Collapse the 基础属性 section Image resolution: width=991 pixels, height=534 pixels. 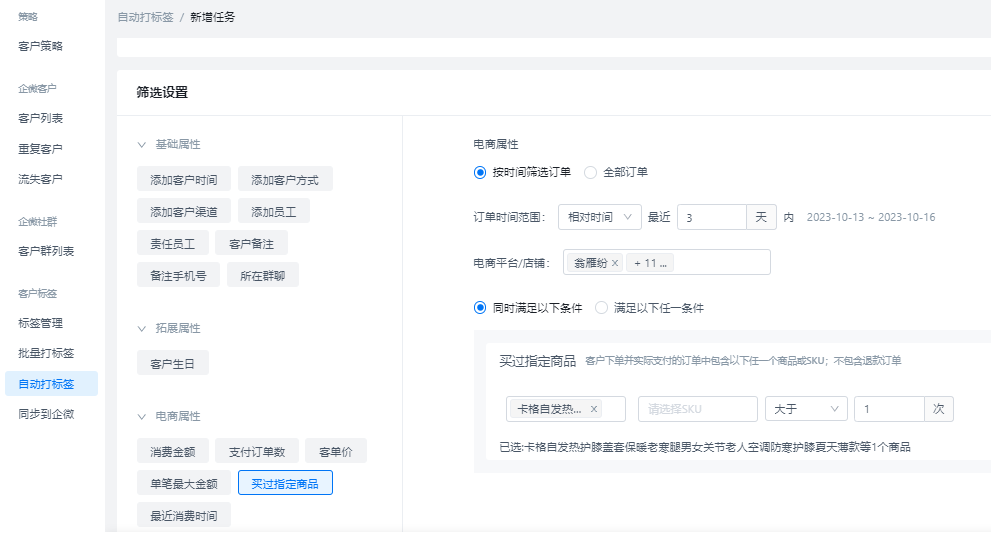click(x=142, y=144)
